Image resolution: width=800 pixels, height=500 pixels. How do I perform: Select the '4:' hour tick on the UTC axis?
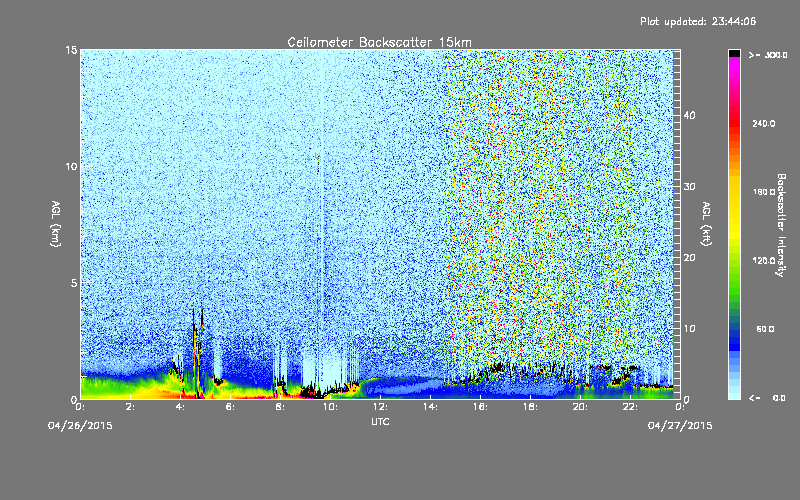pyautogui.click(x=180, y=407)
